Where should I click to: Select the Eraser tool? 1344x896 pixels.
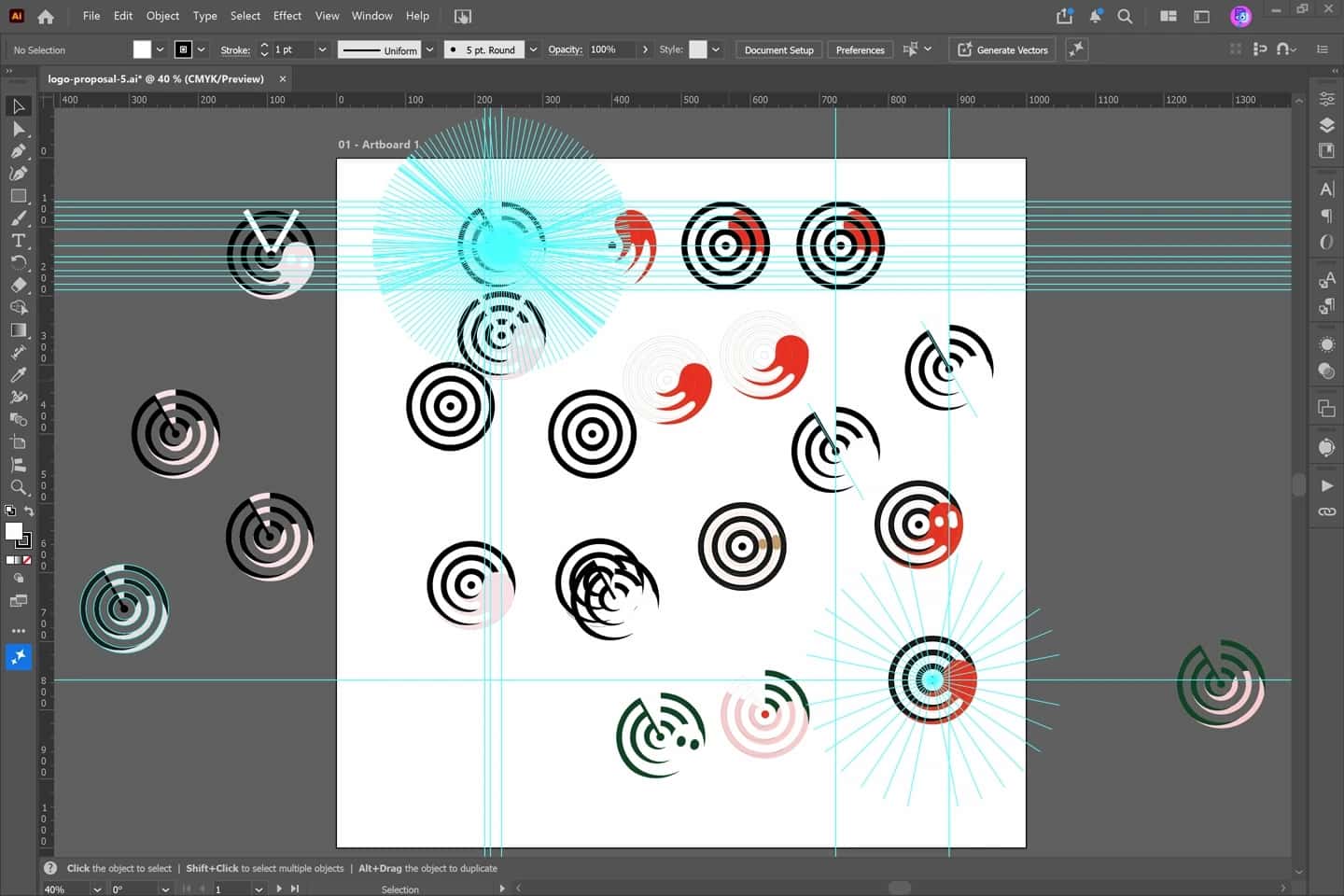click(x=18, y=286)
